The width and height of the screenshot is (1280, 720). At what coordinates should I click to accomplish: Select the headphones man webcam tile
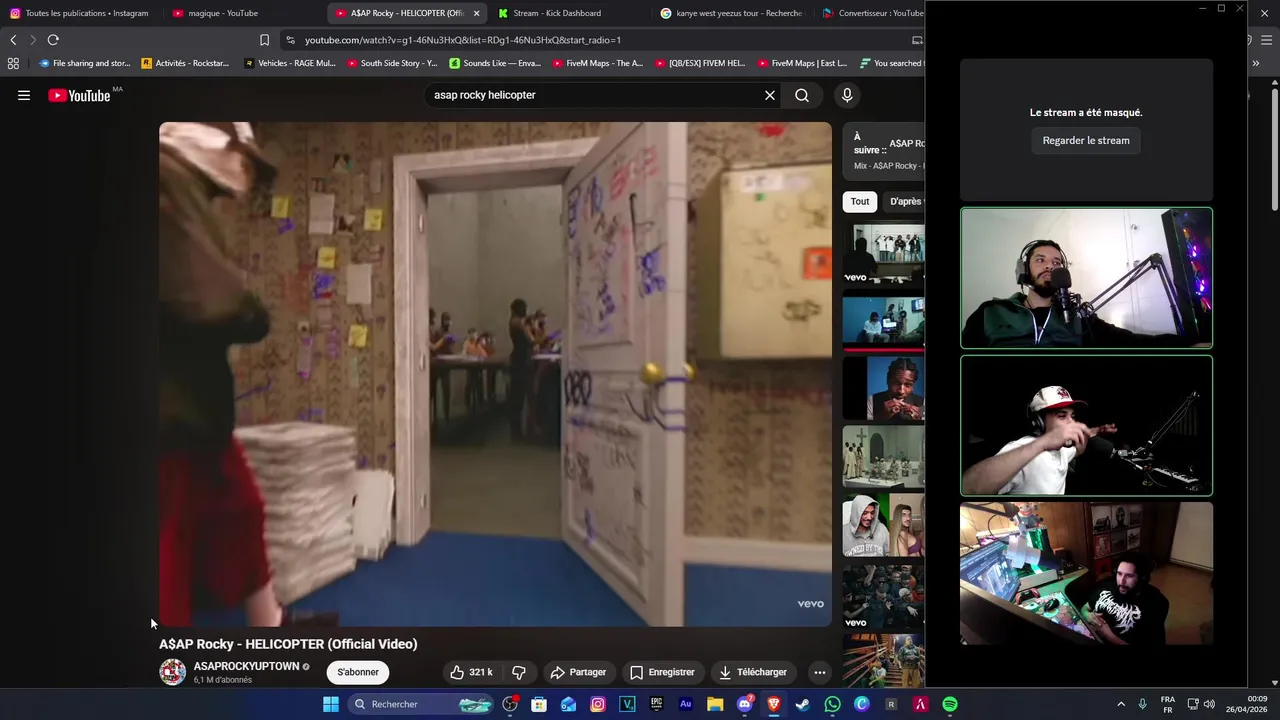1086,278
